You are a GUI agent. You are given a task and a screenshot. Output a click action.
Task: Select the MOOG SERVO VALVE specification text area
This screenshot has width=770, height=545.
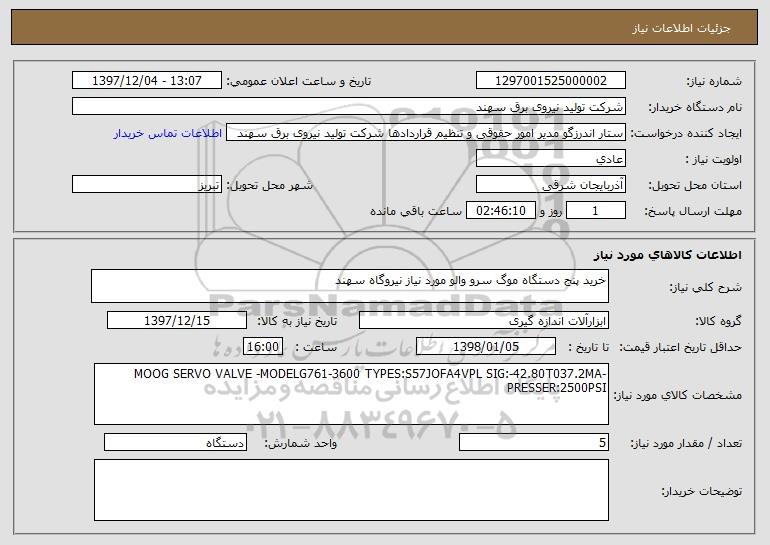point(351,394)
